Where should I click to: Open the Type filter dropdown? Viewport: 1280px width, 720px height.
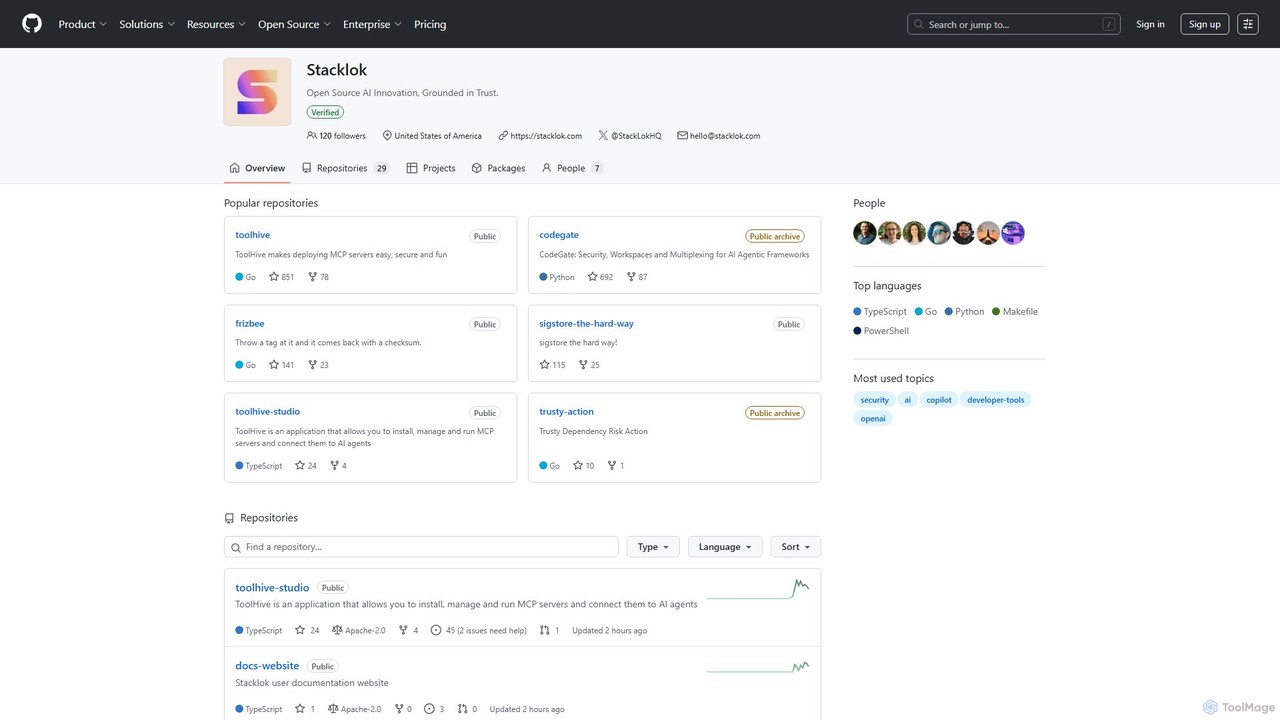pos(653,547)
